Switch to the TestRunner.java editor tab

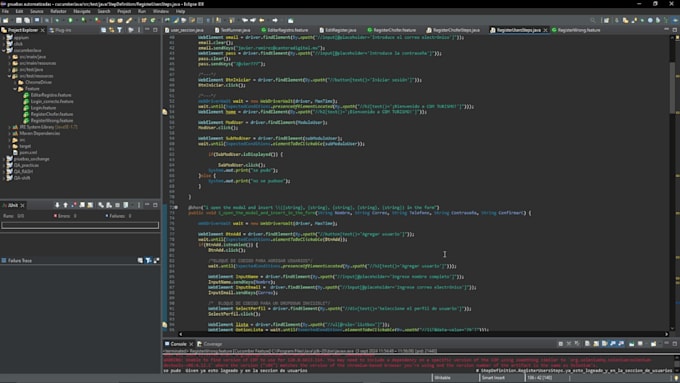232,30
